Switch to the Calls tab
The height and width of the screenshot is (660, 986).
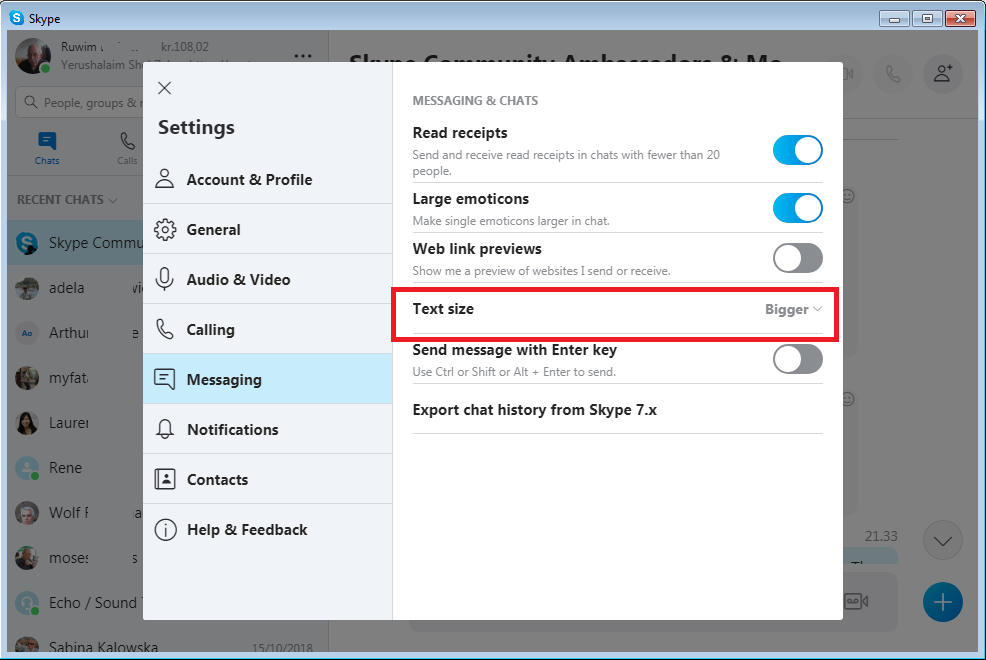pyautogui.click(x=127, y=148)
